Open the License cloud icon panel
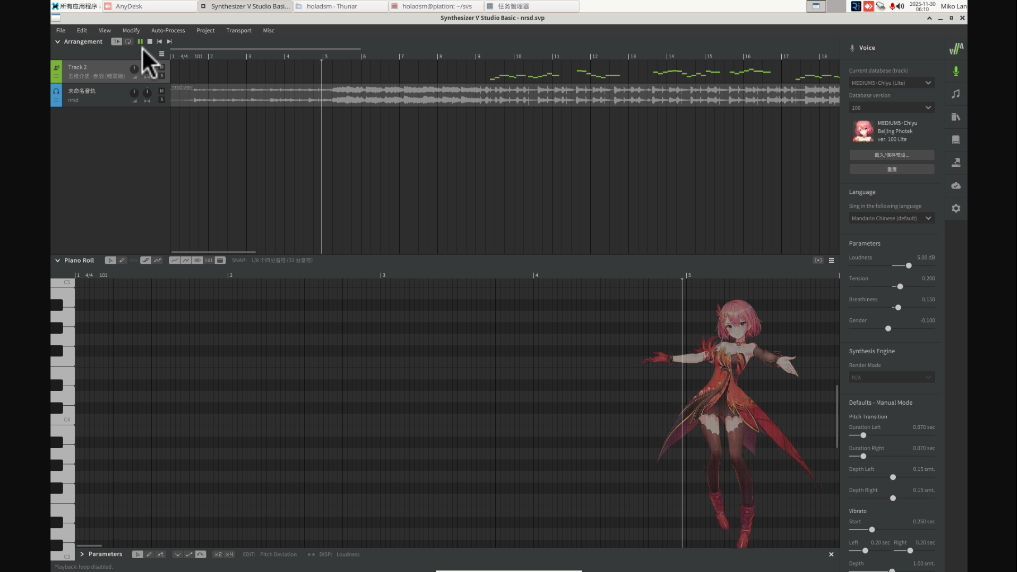Screen dimensions: 1017x572 click(956, 186)
